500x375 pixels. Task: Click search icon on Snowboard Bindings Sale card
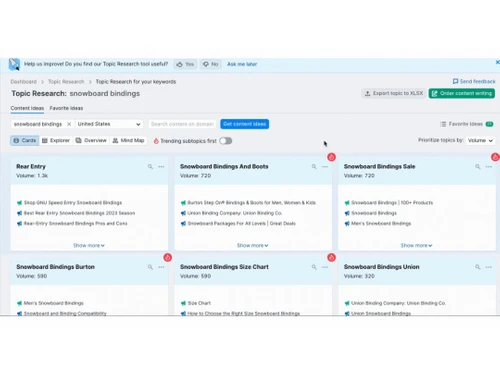tap(478, 166)
